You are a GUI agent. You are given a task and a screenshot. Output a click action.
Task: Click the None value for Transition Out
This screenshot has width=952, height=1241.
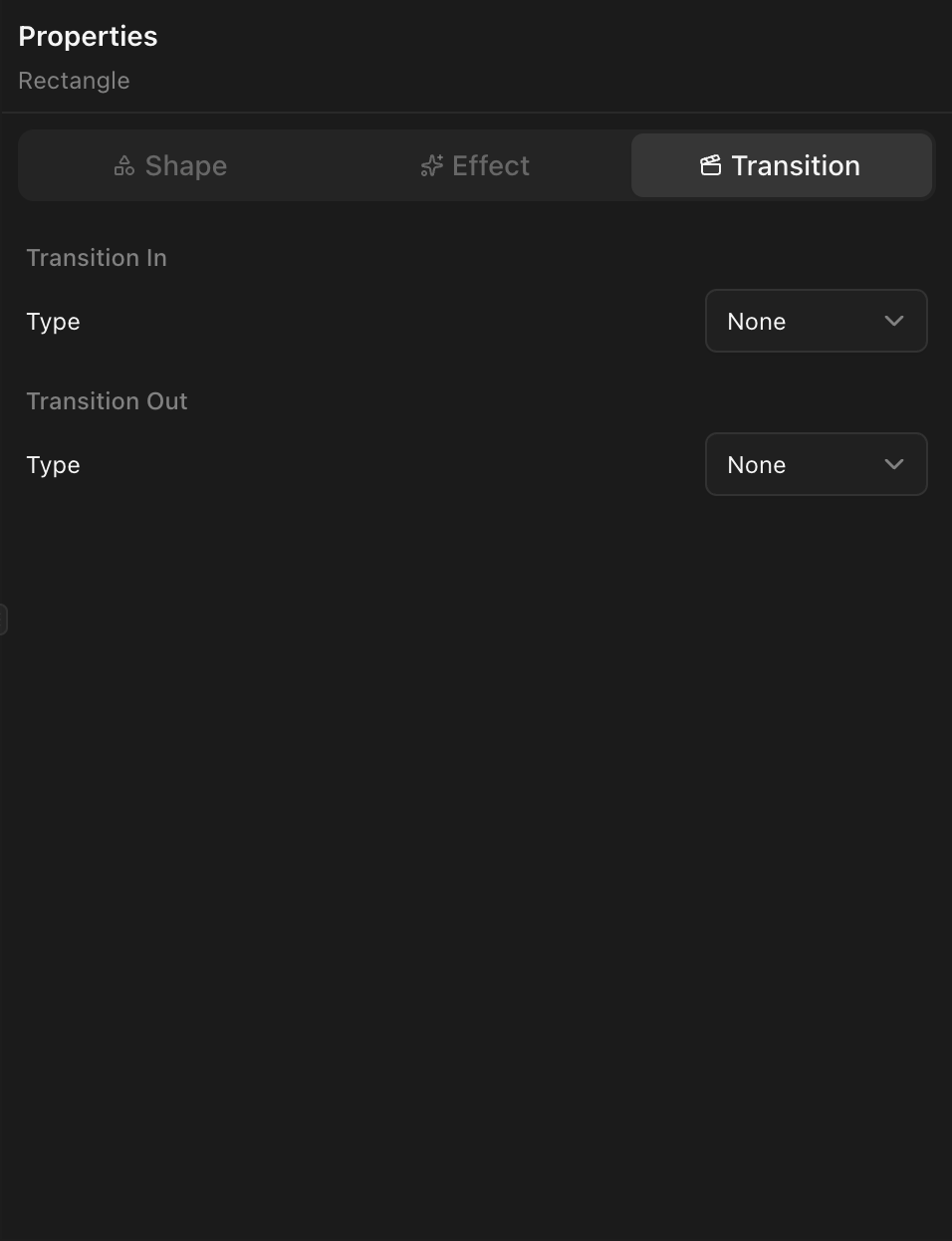click(756, 464)
